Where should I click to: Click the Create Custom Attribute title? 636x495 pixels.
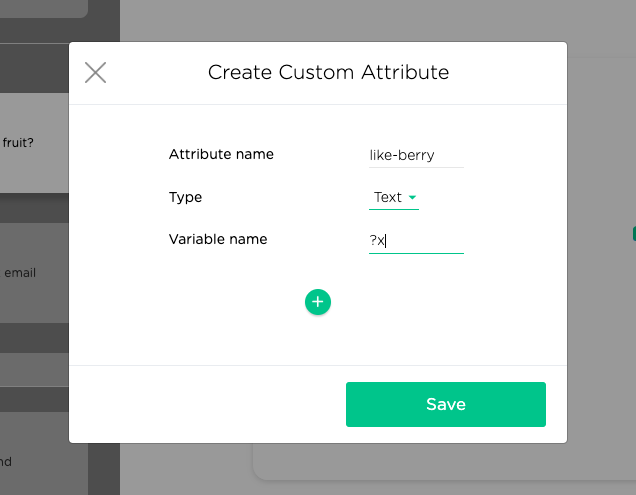click(328, 72)
